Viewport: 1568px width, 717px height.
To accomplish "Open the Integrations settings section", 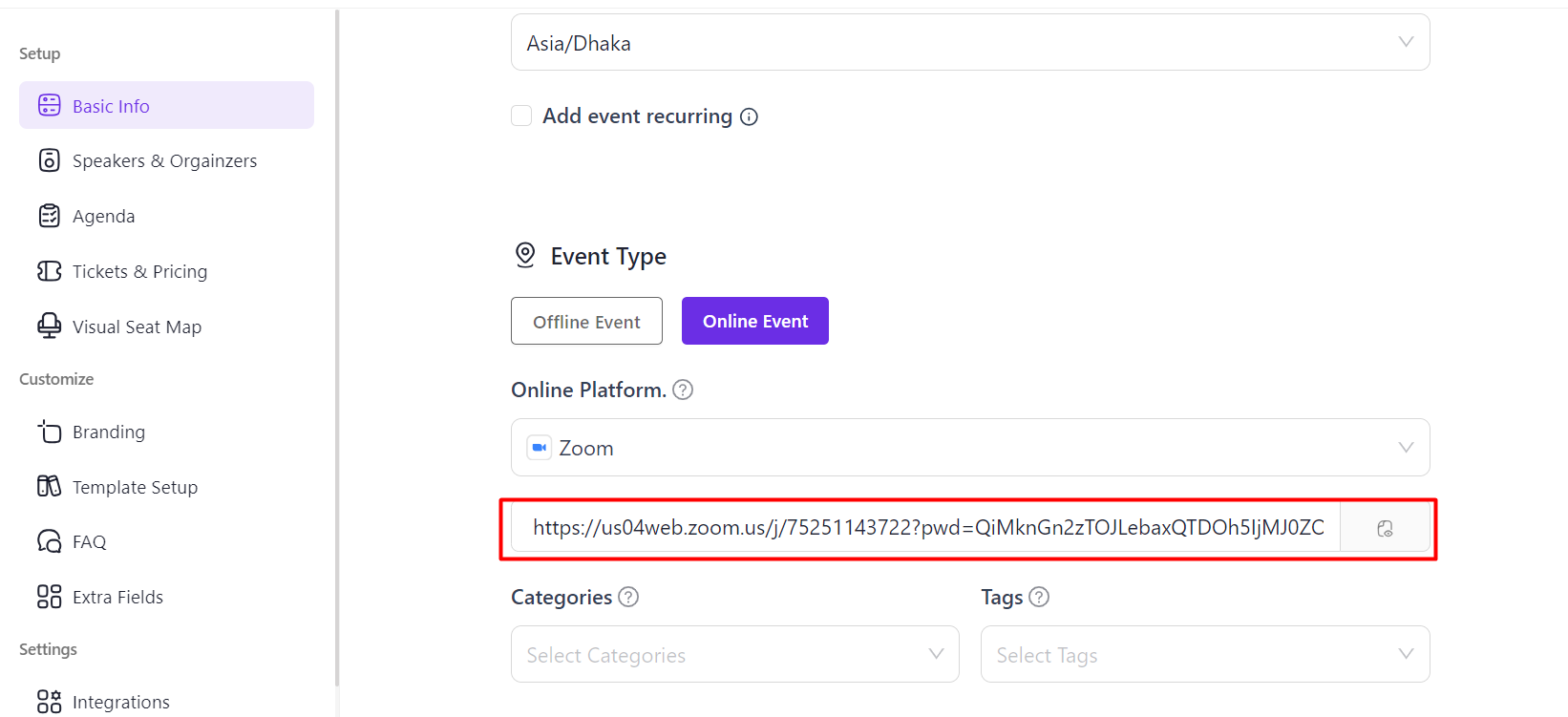I will tap(49, 700).
